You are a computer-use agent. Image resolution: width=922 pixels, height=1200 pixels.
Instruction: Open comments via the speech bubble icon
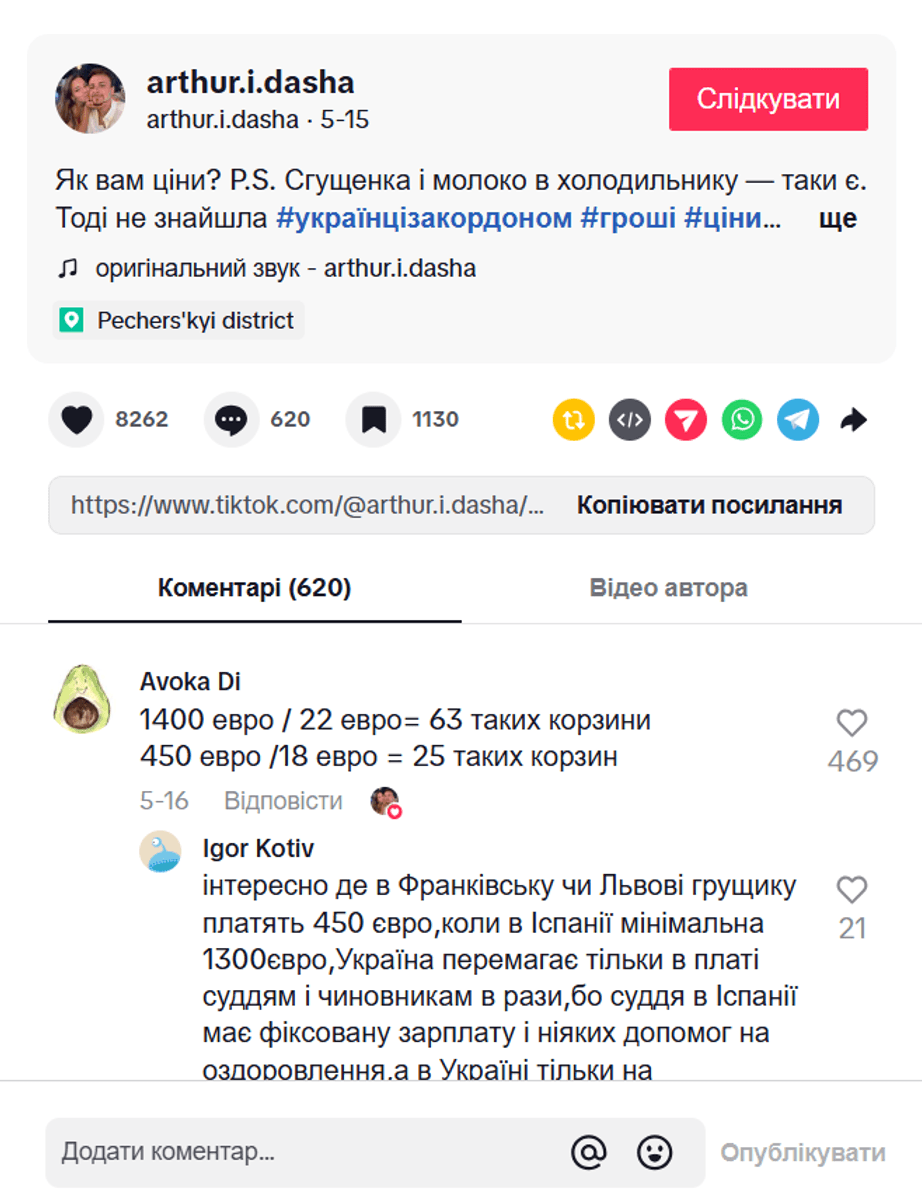pos(231,420)
